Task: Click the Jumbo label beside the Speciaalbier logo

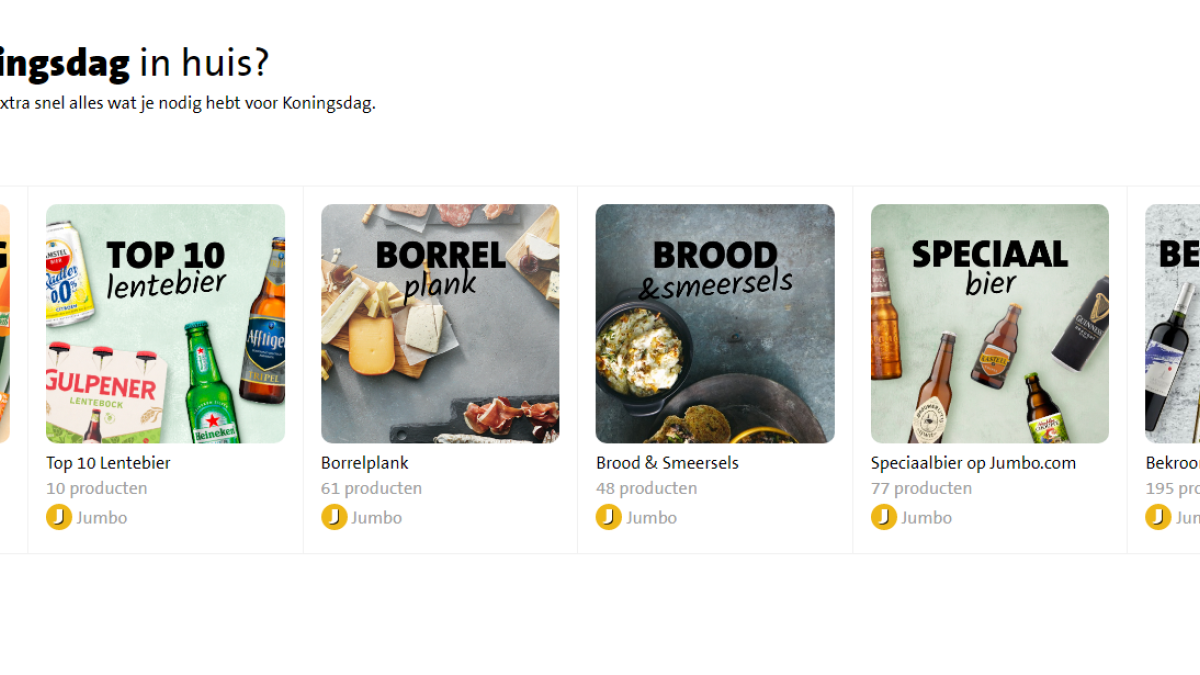Action: (x=927, y=518)
